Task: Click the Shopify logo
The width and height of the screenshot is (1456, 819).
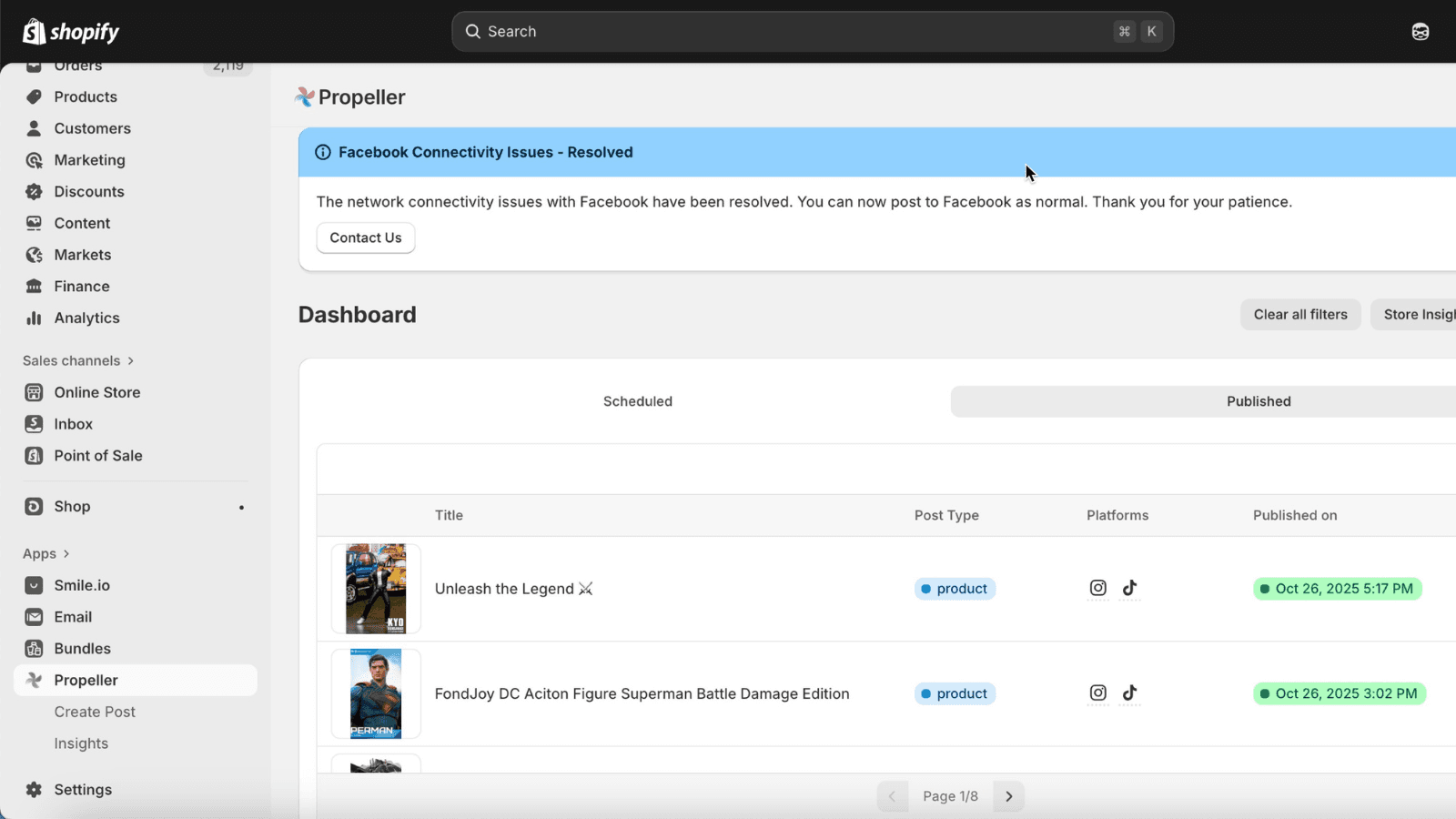Action: point(71,31)
